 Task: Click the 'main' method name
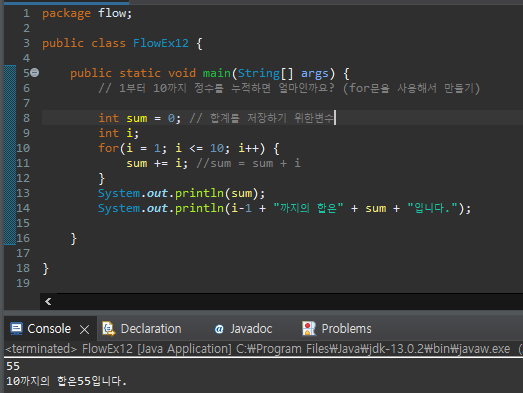tap(217, 73)
